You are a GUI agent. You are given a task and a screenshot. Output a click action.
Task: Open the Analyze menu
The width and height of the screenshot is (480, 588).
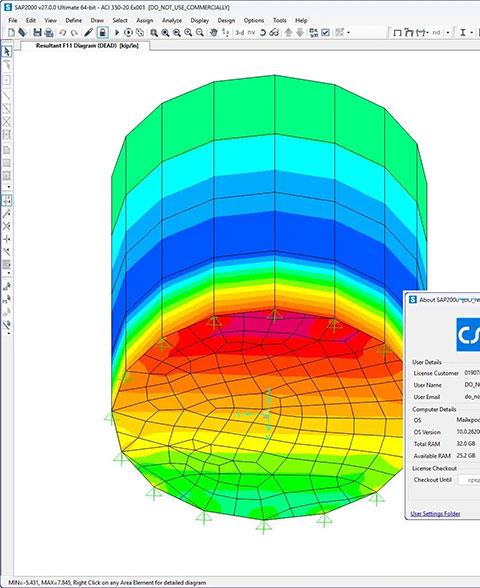coord(172,20)
